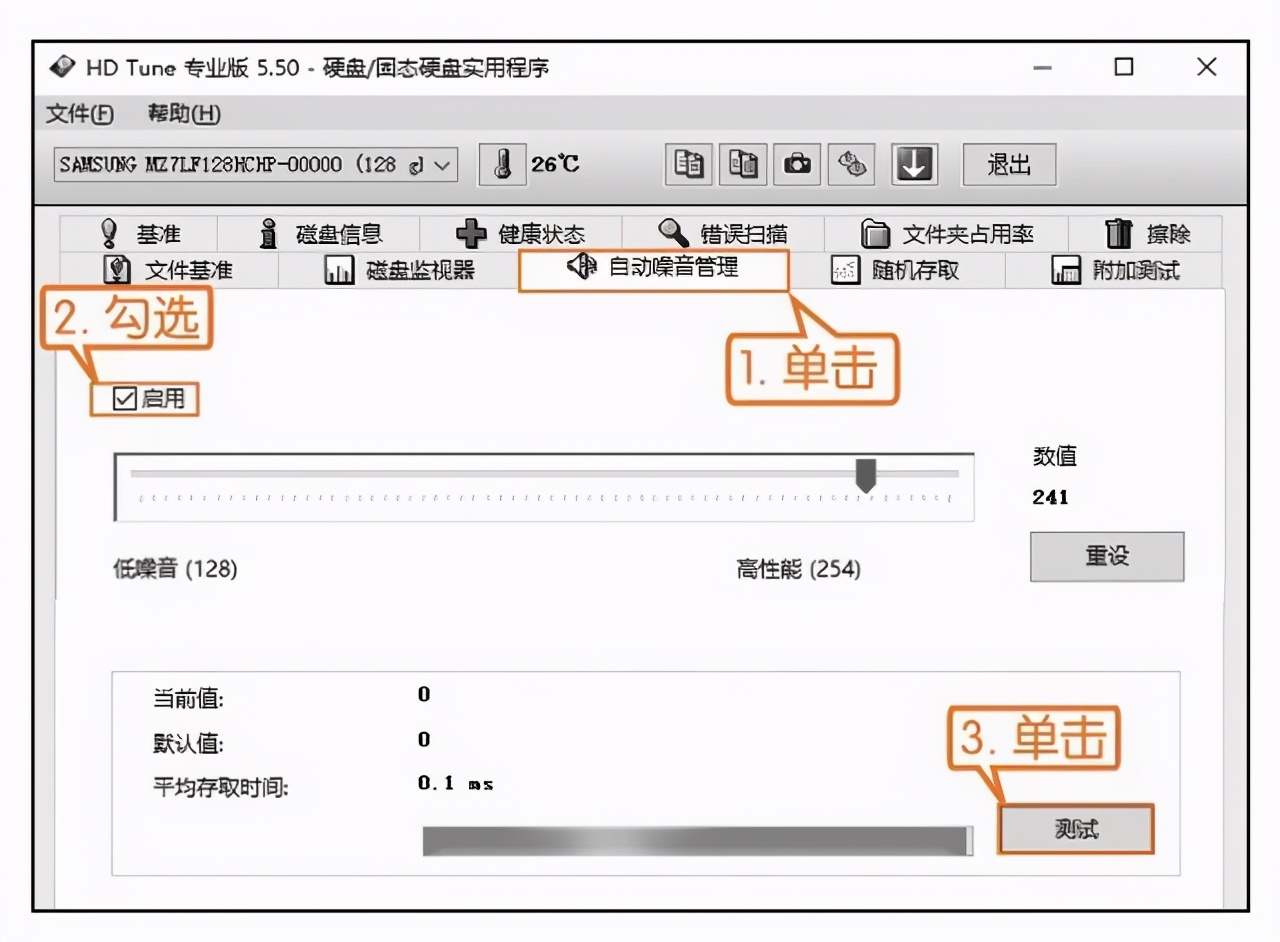Click the 重设 reset button
This screenshot has height=942, width=1280.
pos(1107,556)
